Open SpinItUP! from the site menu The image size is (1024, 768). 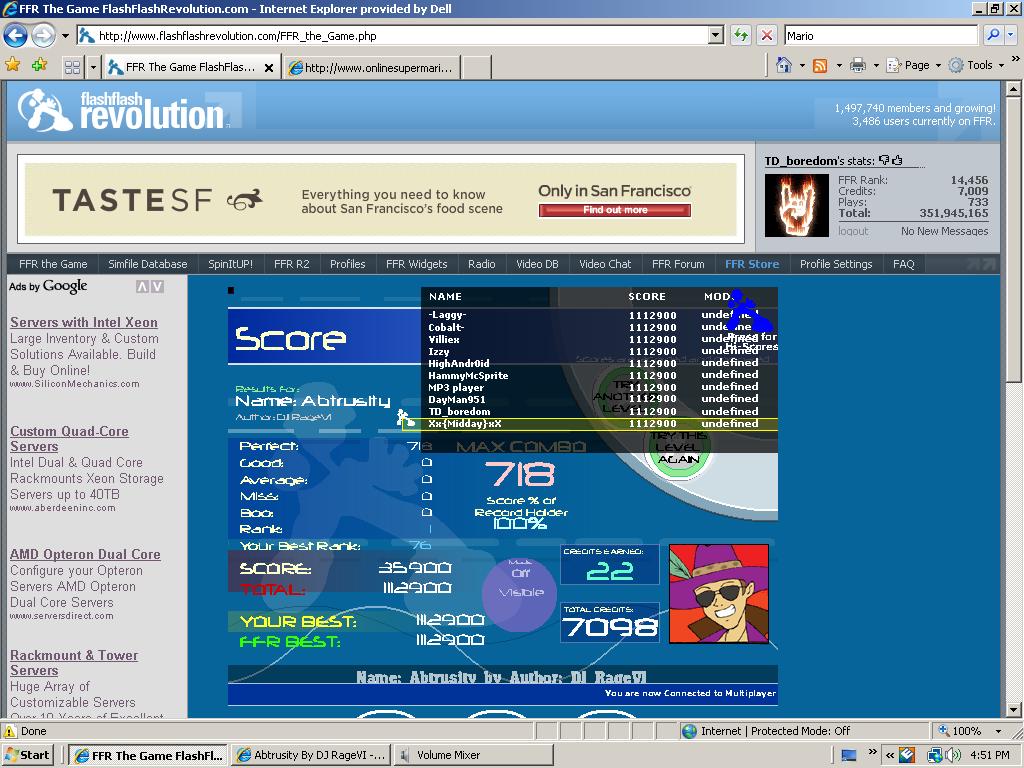coord(230,264)
